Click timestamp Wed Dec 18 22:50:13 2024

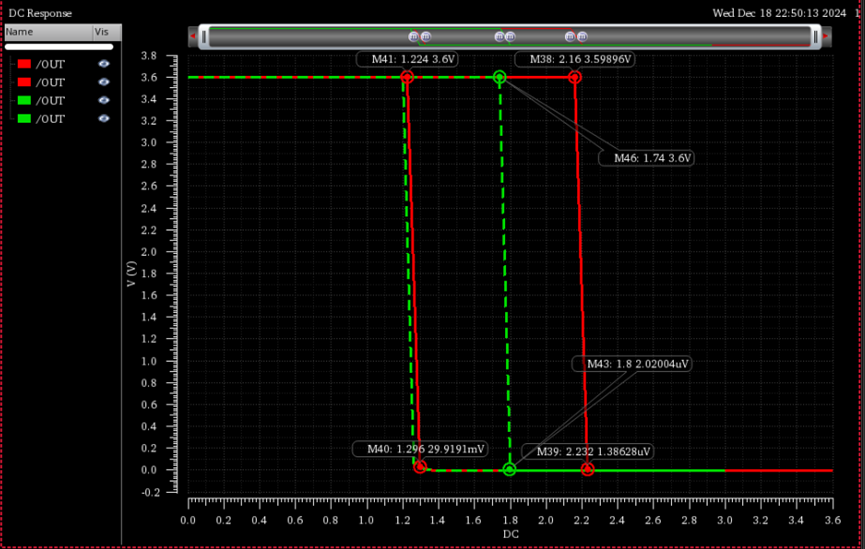coord(779,13)
